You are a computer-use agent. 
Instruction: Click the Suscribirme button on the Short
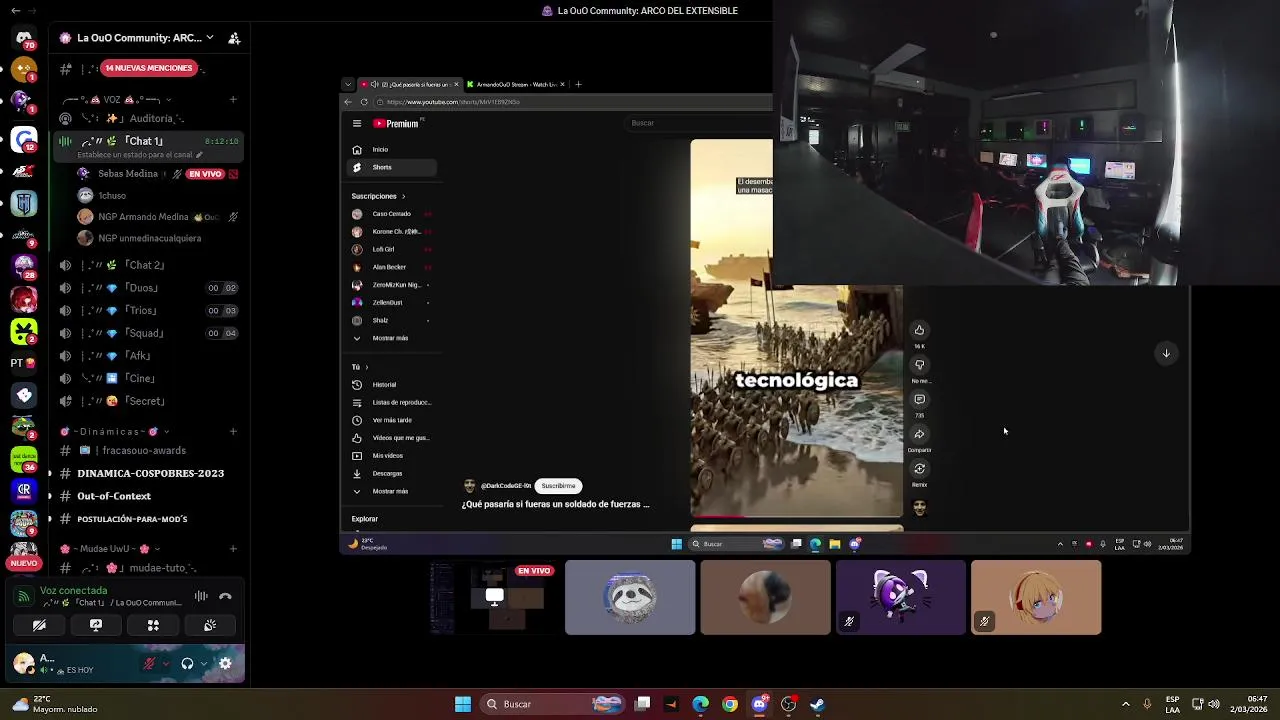tap(559, 486)
